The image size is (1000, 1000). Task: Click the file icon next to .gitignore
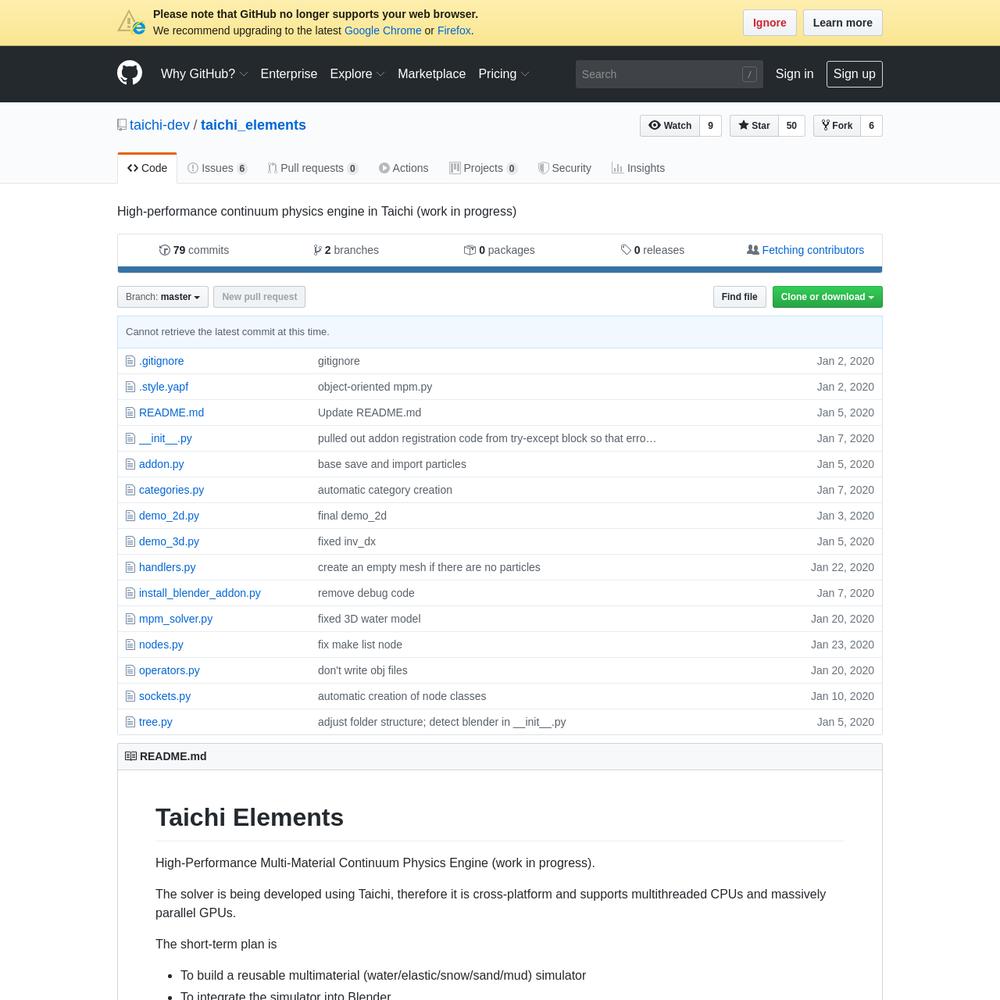(130, 361)
